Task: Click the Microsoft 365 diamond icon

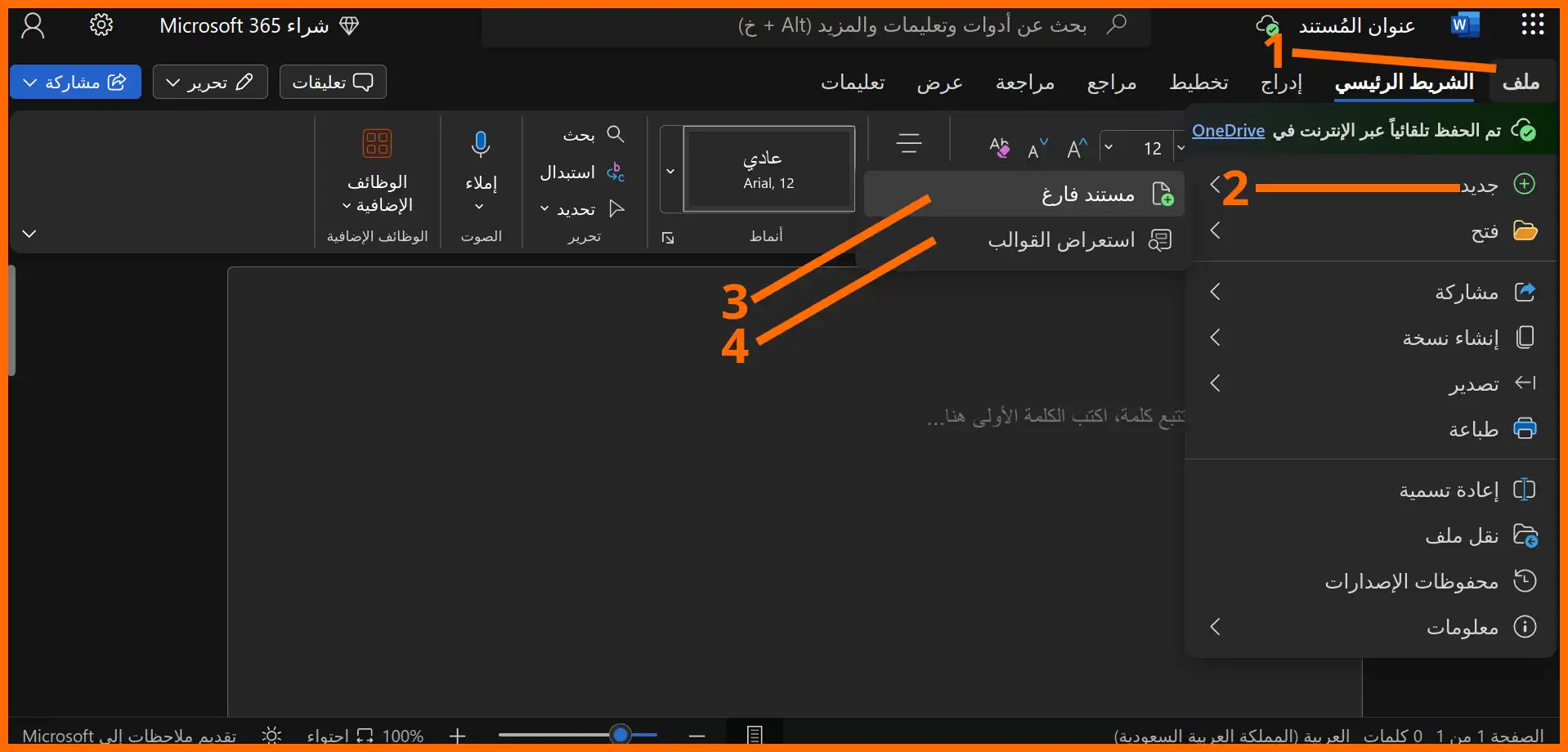Action: point(349,26)
